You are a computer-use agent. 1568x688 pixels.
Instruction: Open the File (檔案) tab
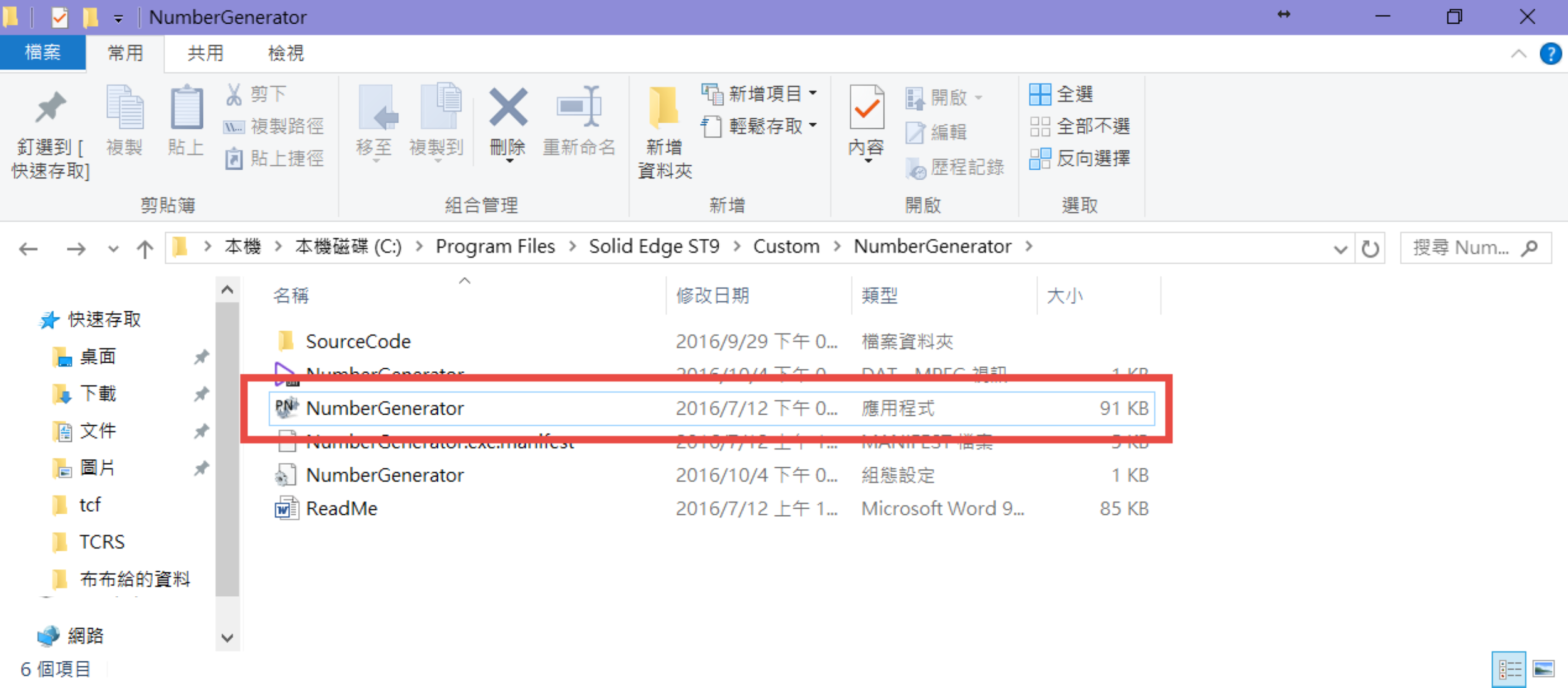pos(43,52)
